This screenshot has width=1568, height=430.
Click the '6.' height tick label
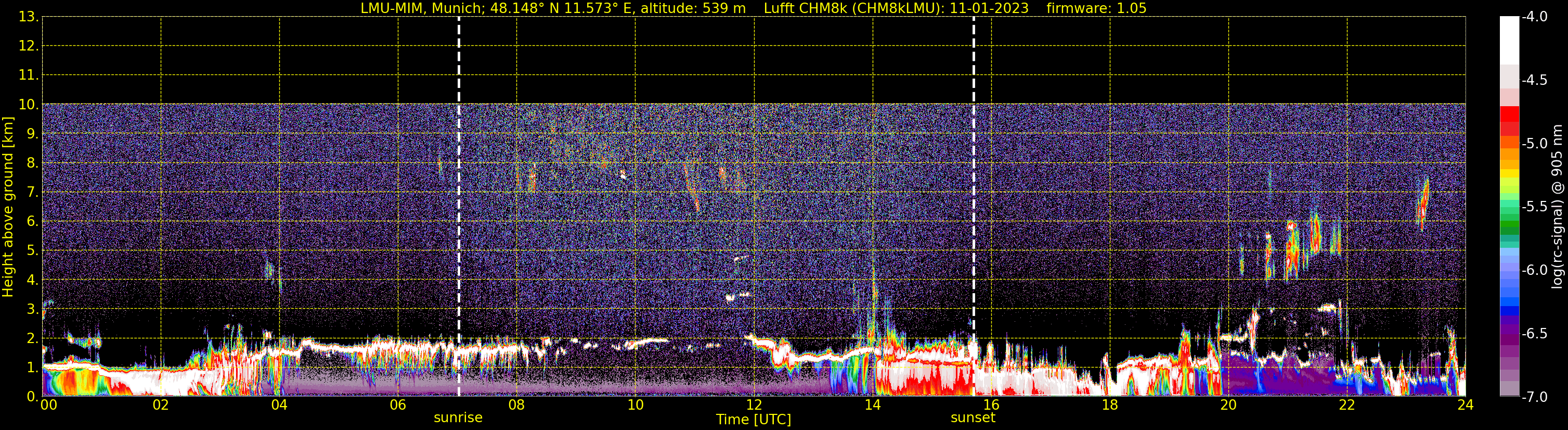pos(33,222)
